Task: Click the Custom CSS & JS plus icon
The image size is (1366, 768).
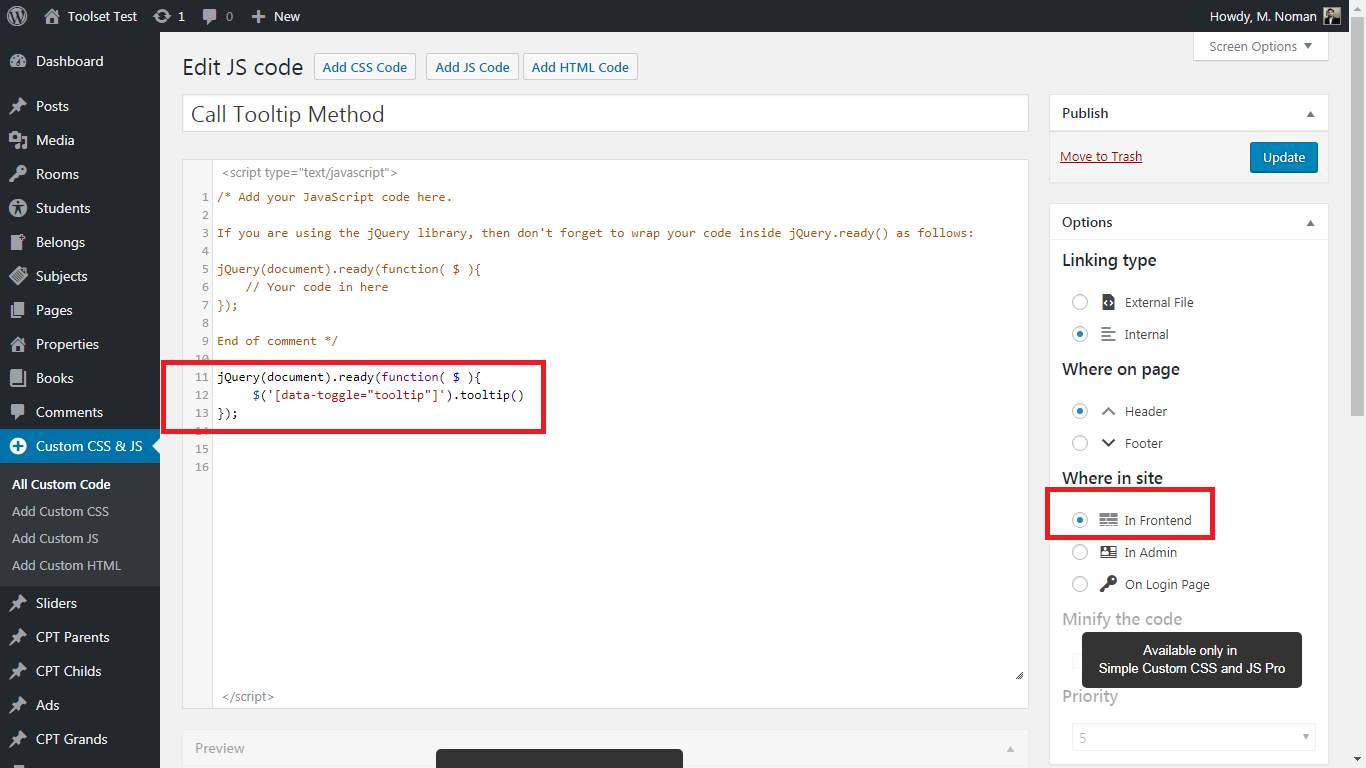Action: (18, 446)
